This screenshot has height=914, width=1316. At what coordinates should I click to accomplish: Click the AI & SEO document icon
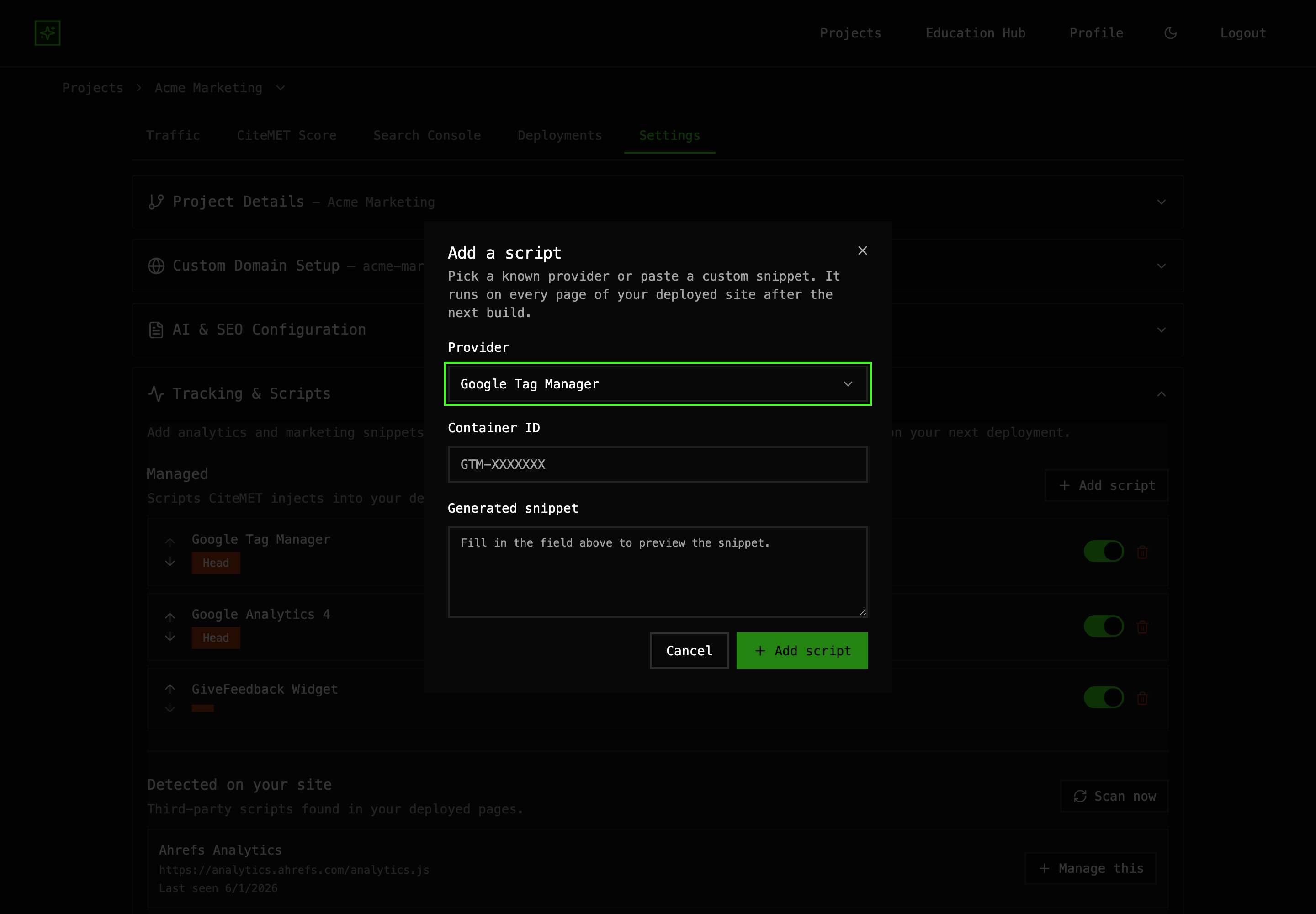coord(156,330)
